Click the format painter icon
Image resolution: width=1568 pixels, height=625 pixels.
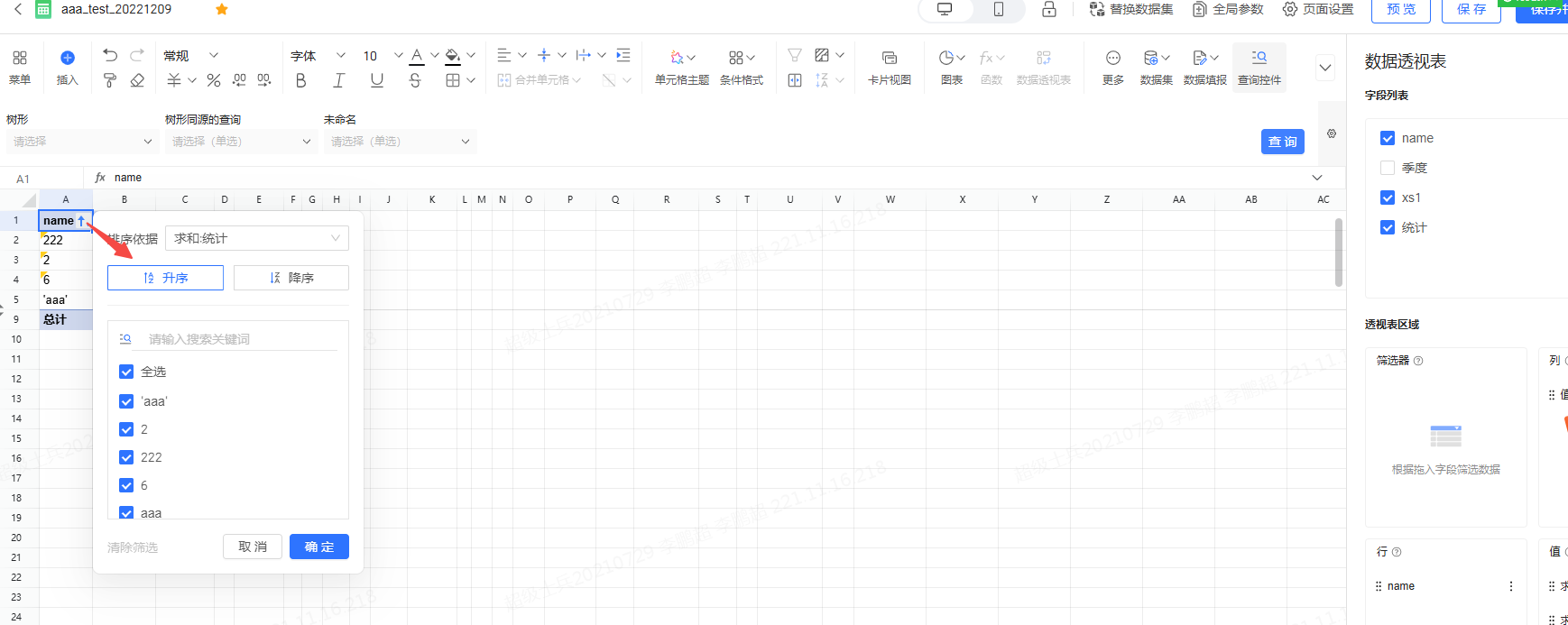(110, 80)
